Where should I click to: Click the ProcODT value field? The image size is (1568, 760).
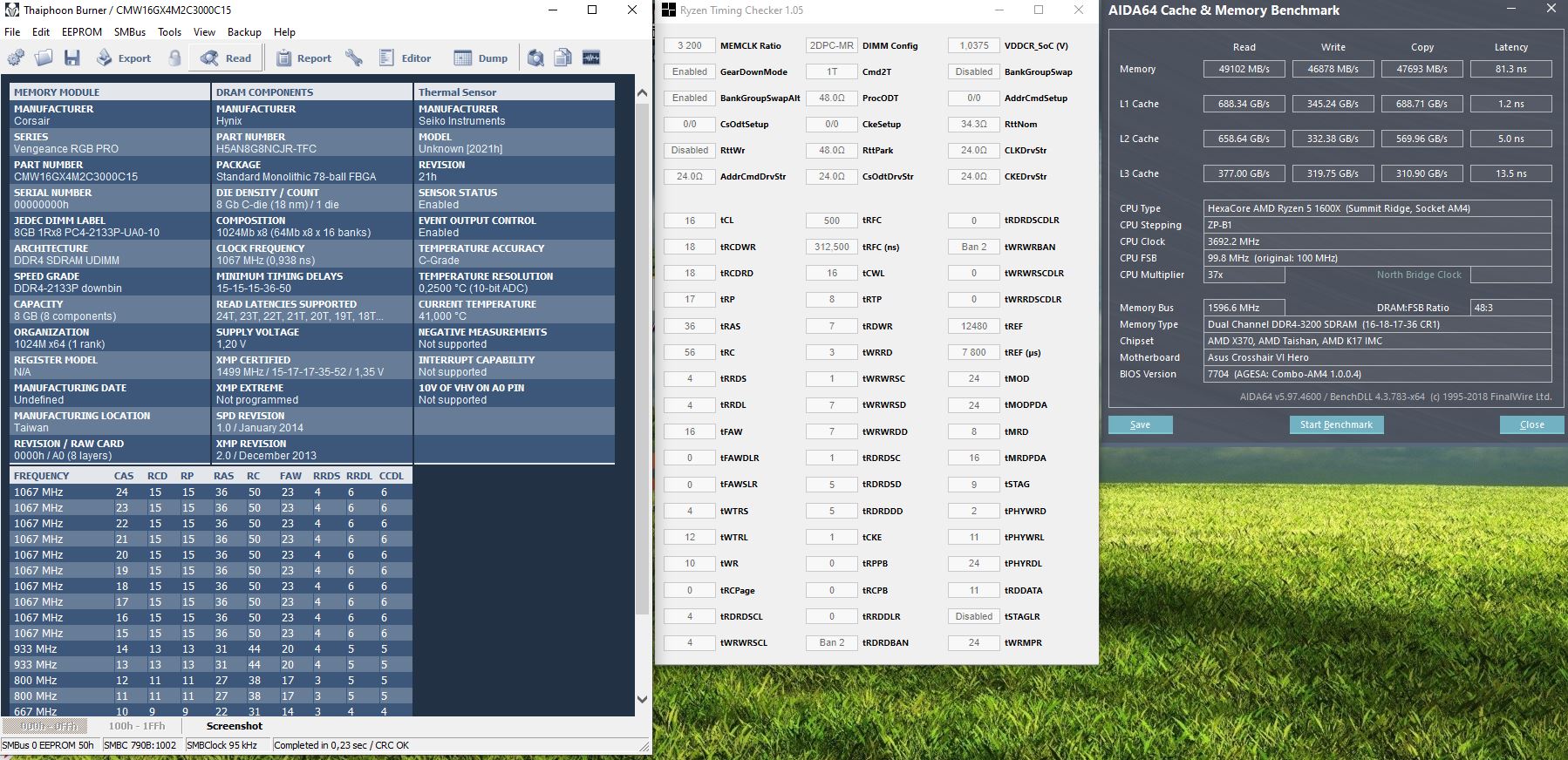(832, 98)
